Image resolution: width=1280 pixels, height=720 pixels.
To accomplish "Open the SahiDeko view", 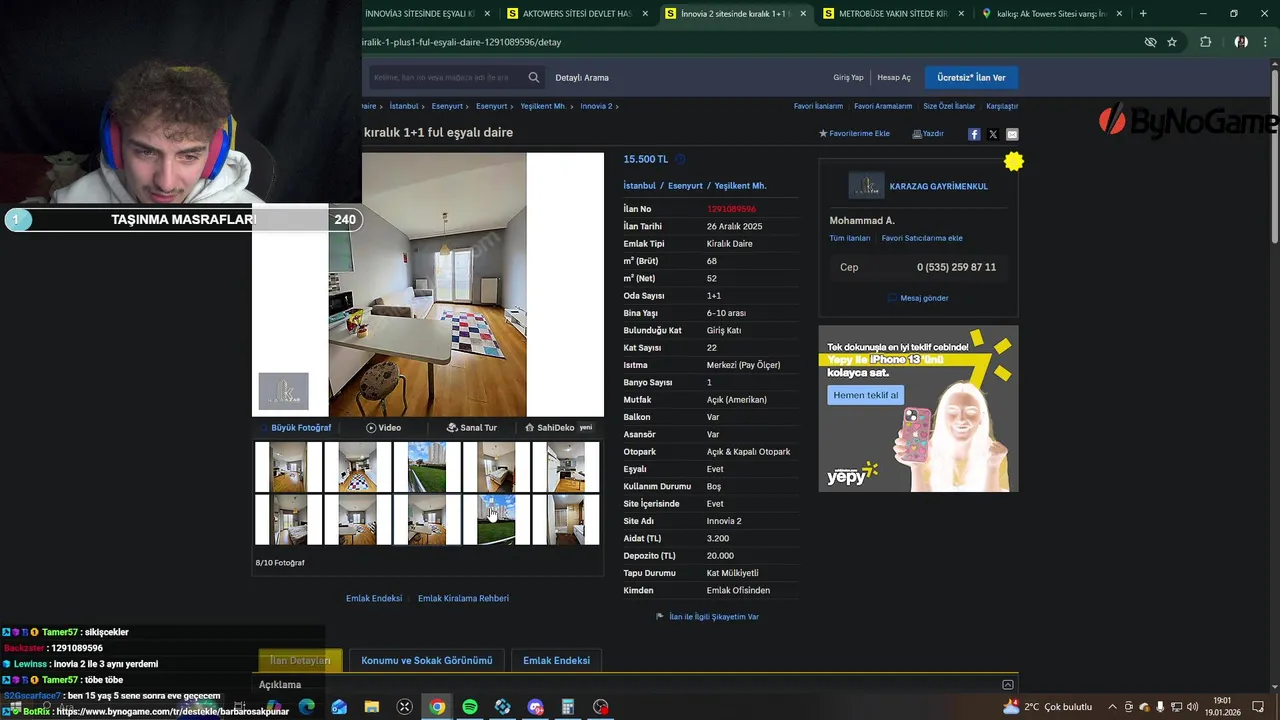I will 558,428.
